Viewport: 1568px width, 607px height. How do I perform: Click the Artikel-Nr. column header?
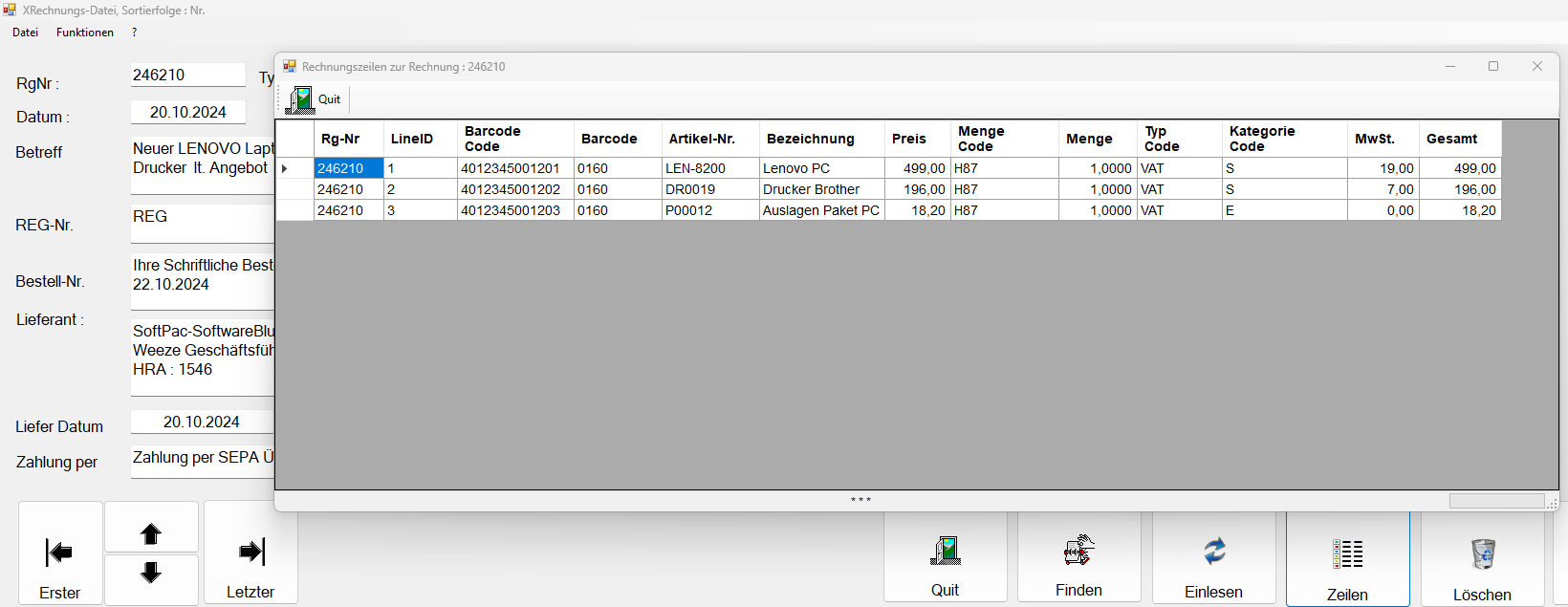711,139
